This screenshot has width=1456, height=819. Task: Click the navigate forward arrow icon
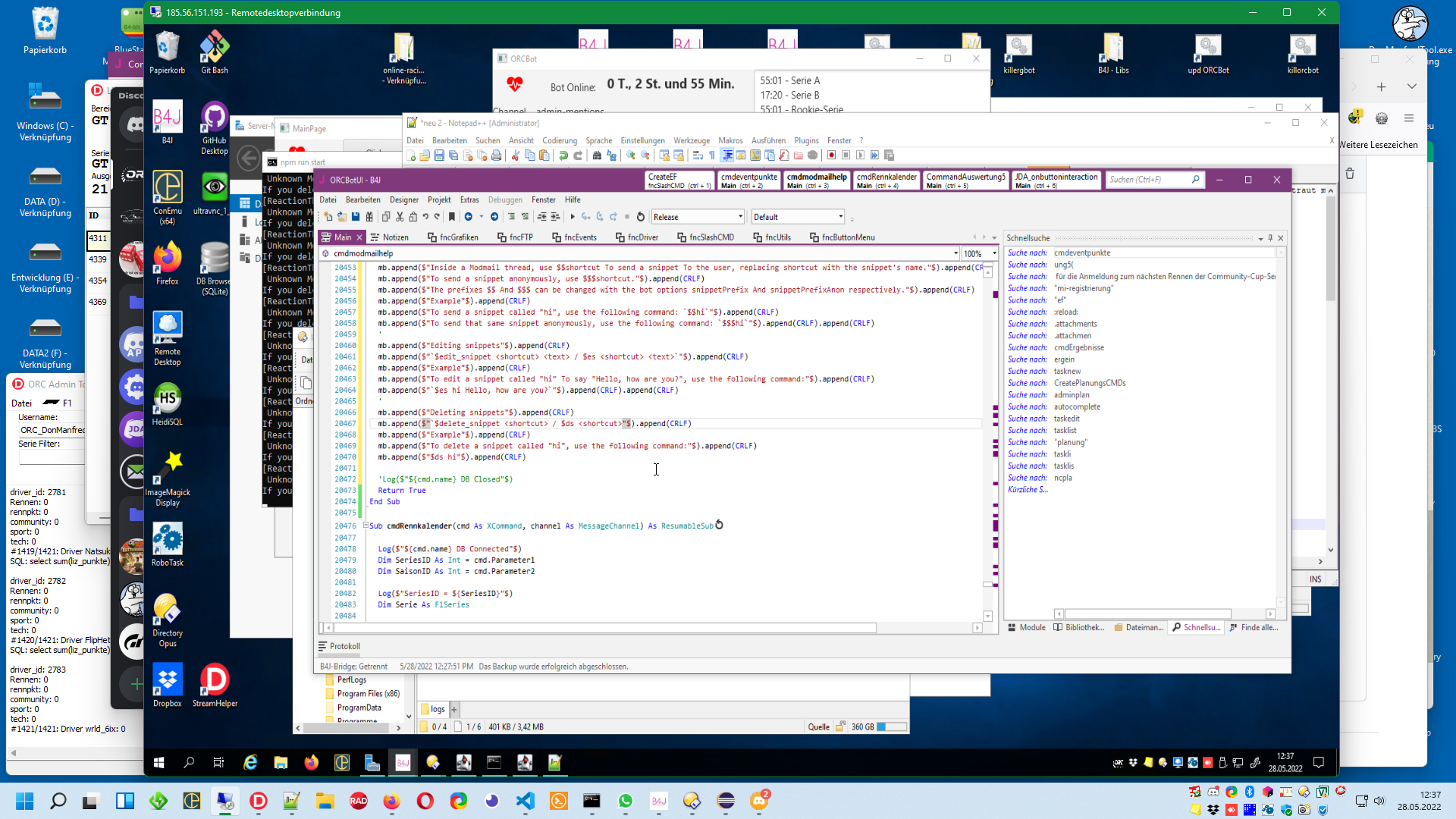[494, 217]
